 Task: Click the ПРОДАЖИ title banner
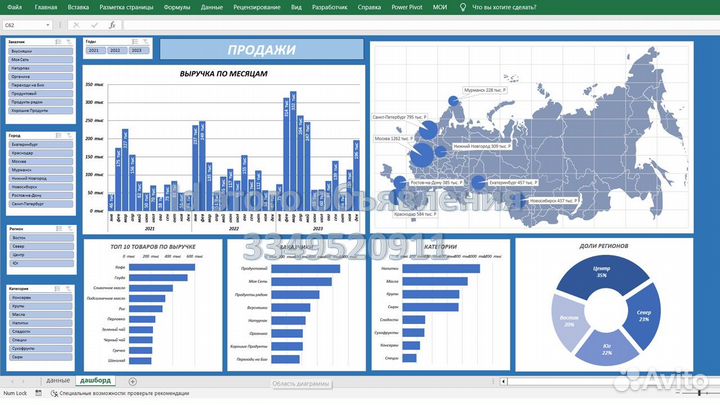pos(261,50)
